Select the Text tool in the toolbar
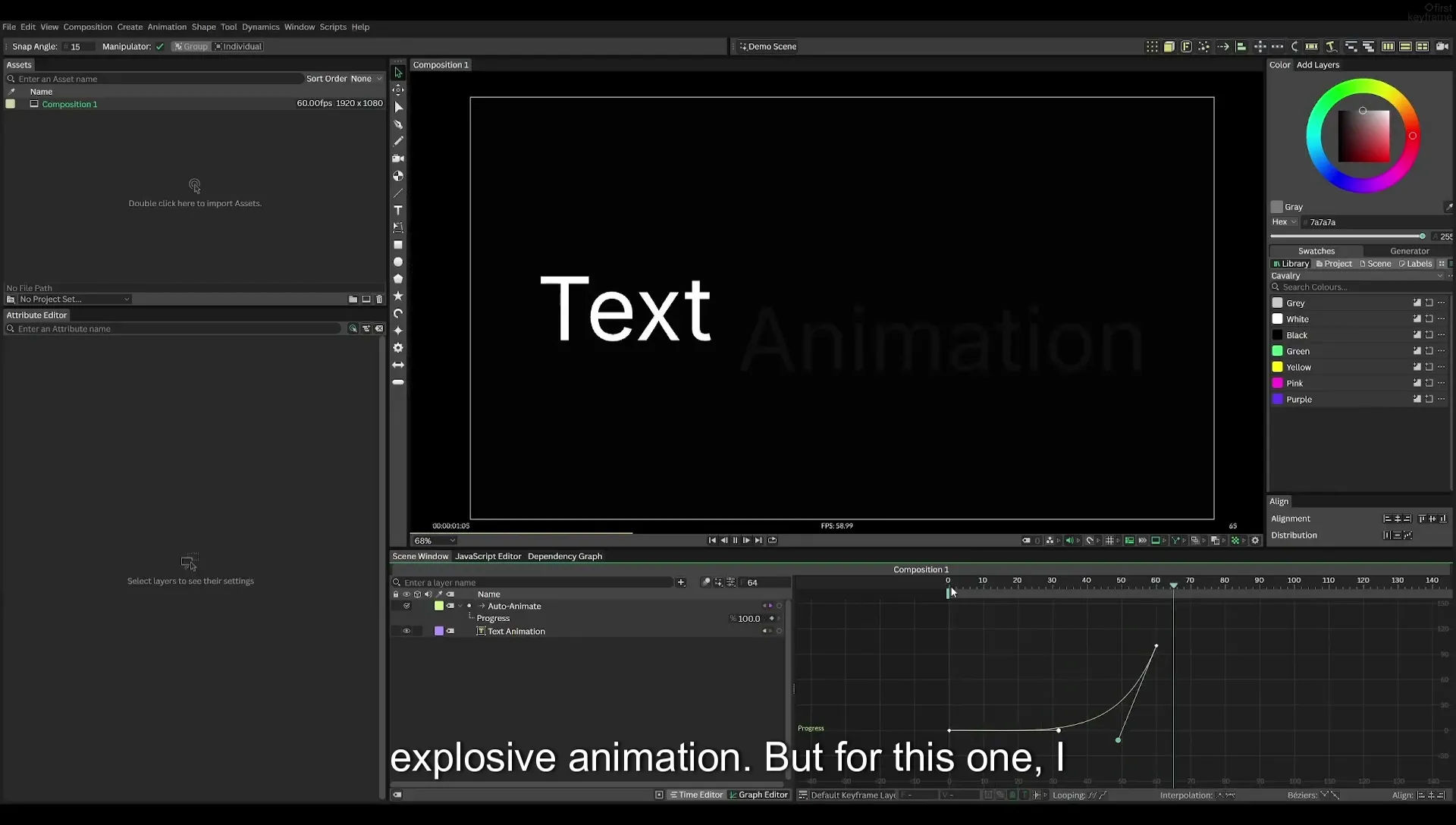 (398, 210)
